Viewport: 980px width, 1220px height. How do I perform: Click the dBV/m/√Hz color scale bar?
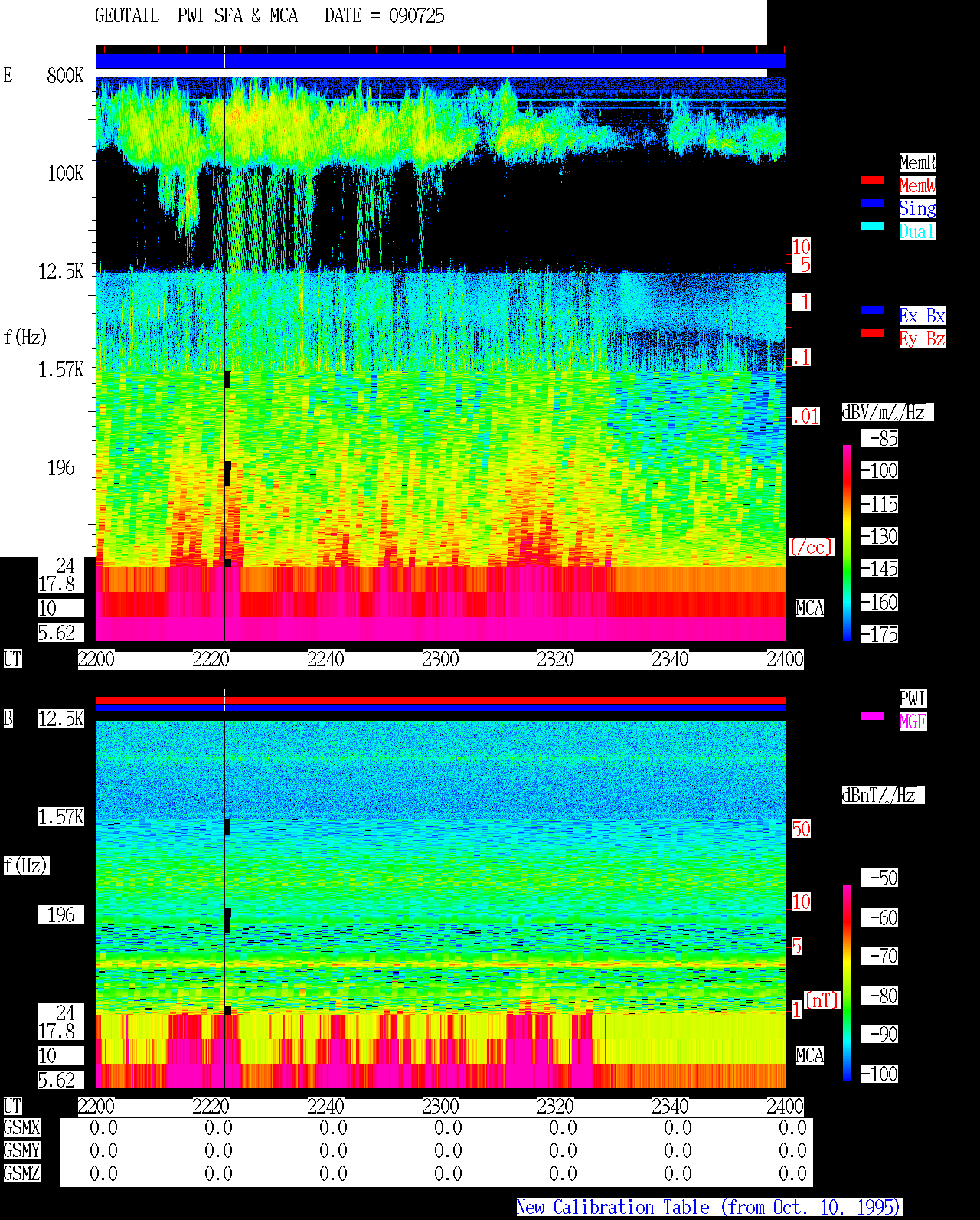[847, 542]
